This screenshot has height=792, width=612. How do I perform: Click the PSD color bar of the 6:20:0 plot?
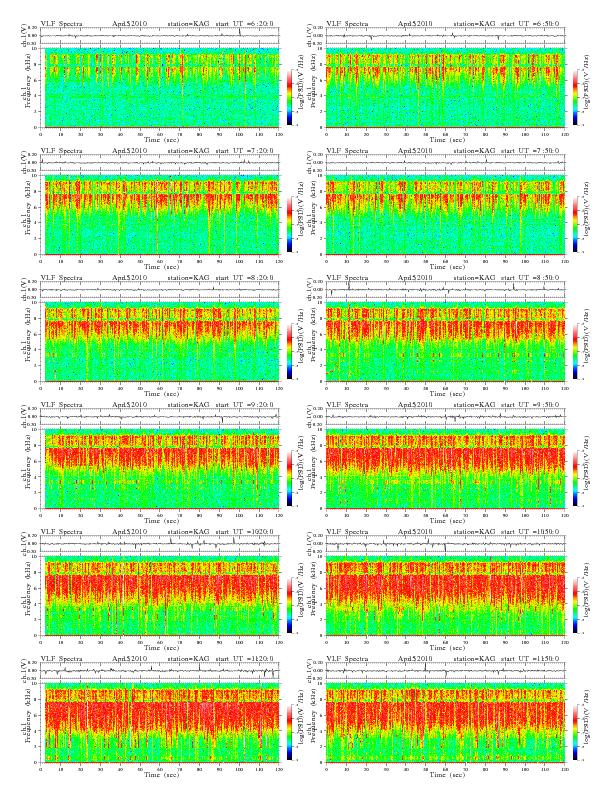pyautogui.click(x=289, y=97)
